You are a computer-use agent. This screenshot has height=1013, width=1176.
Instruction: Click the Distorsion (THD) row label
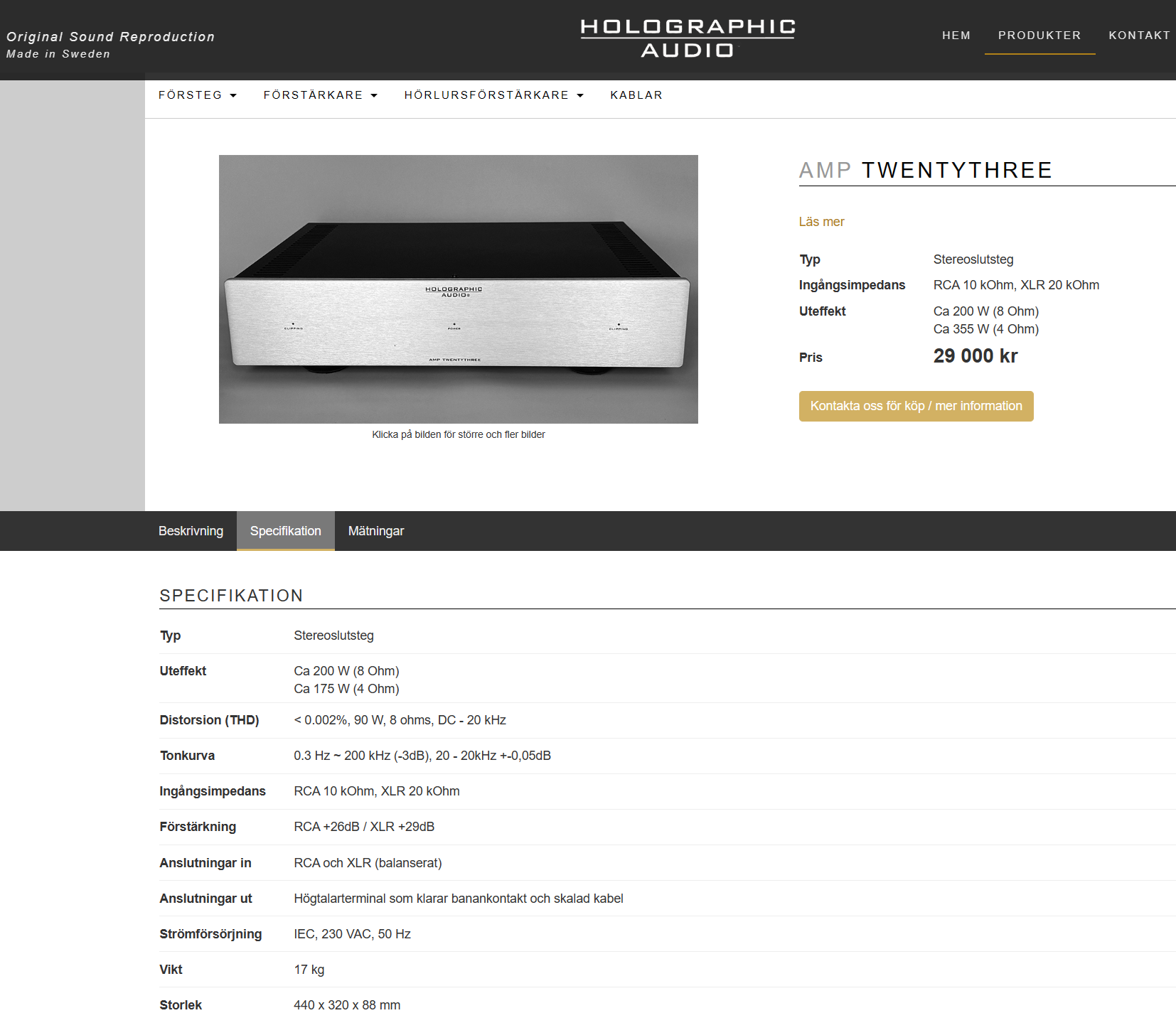[x=209, y=720]
